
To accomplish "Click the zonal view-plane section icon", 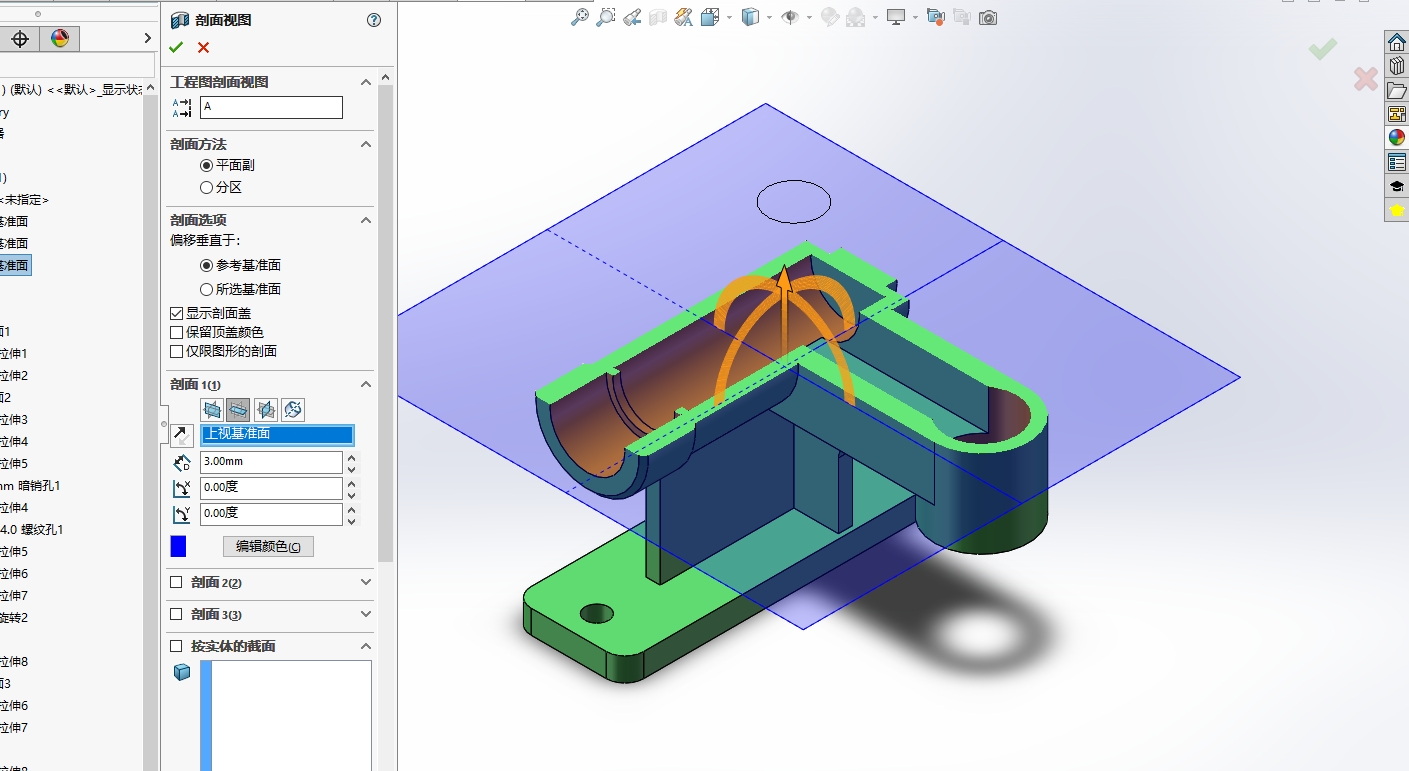I will pos(292,409).
